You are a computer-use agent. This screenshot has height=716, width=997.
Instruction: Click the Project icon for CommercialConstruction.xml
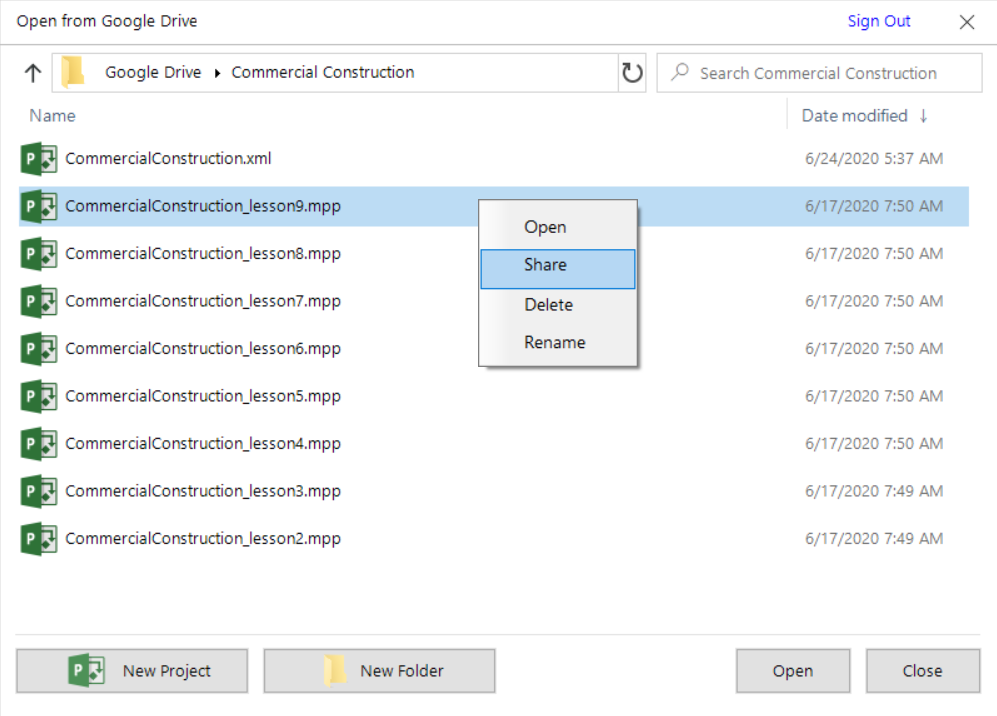click(x=39, y=158)
